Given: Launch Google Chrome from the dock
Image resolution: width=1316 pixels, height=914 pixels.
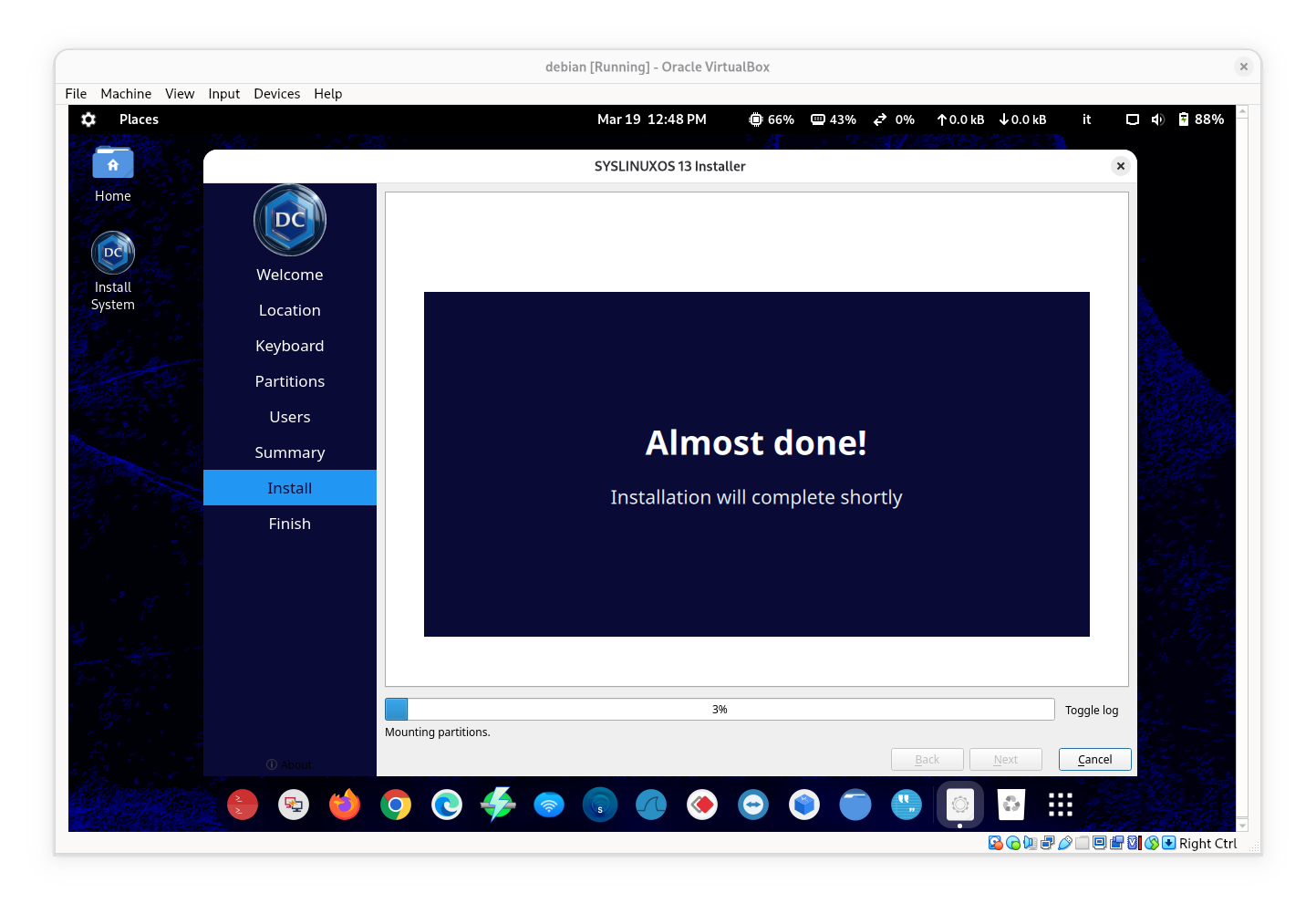Looking at the screenshot, I should [x=396, y=805].
